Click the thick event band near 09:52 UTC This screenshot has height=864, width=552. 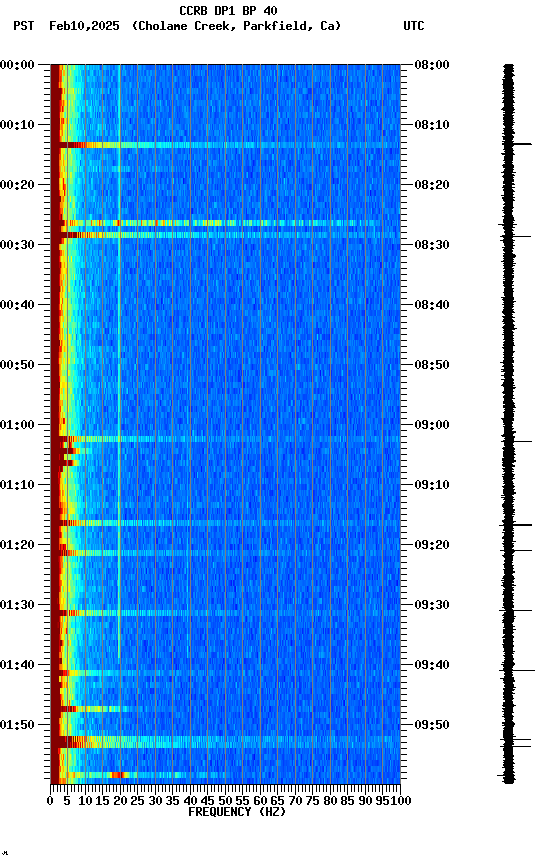pyautogui.click(x=225, y=742)
